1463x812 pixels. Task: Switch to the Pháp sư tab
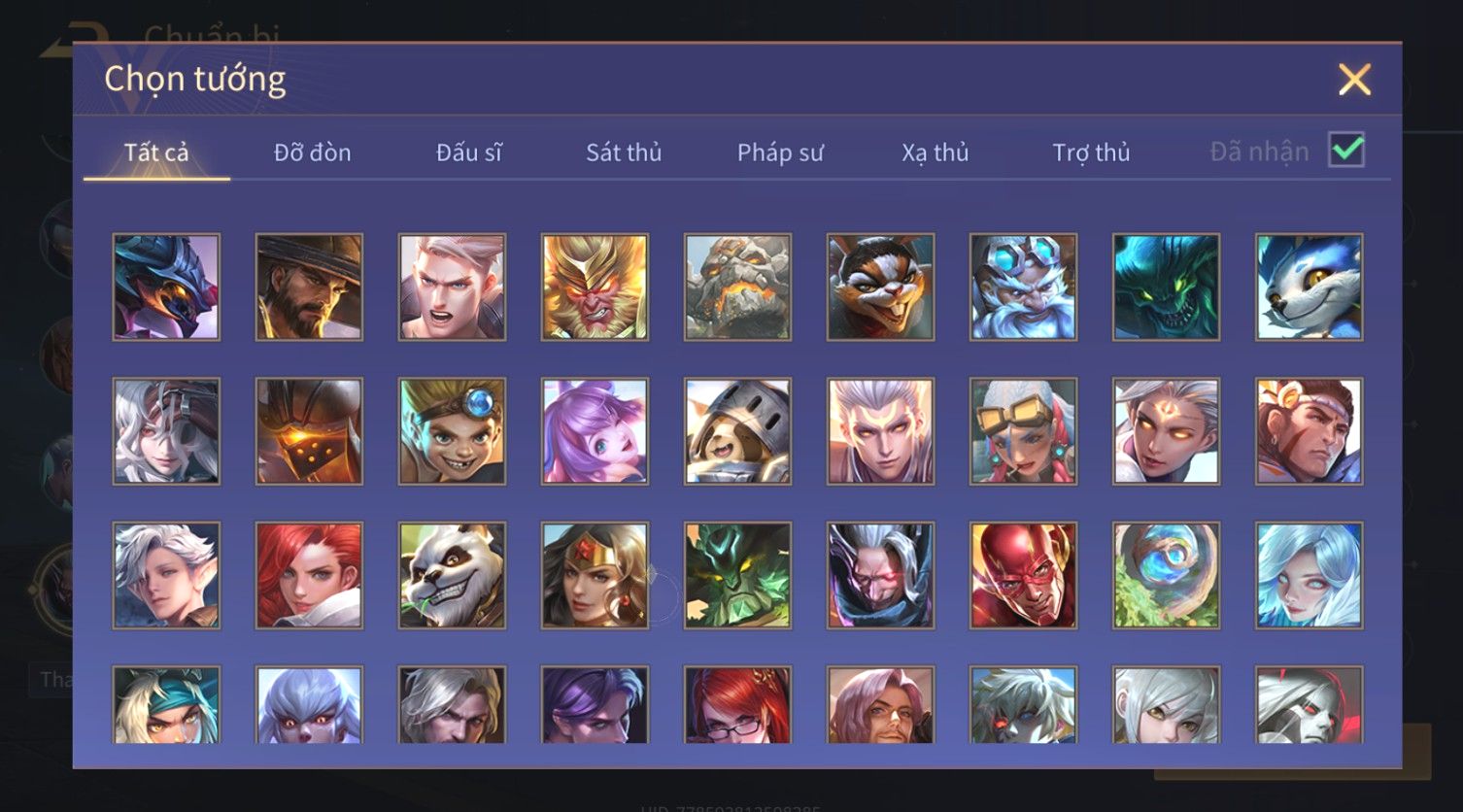[780, 152]
